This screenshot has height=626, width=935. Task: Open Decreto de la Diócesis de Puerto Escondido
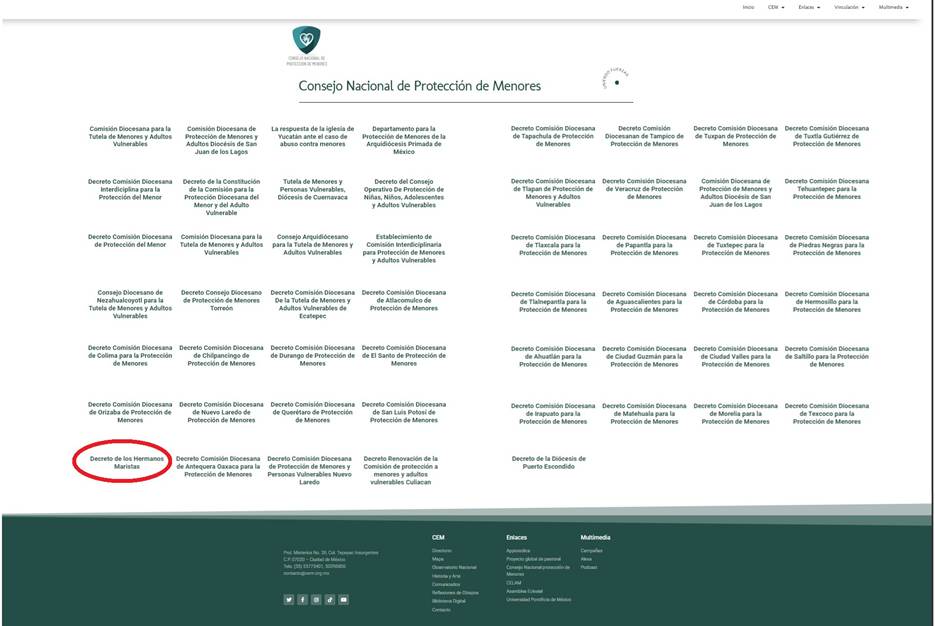tap(548, 462)
